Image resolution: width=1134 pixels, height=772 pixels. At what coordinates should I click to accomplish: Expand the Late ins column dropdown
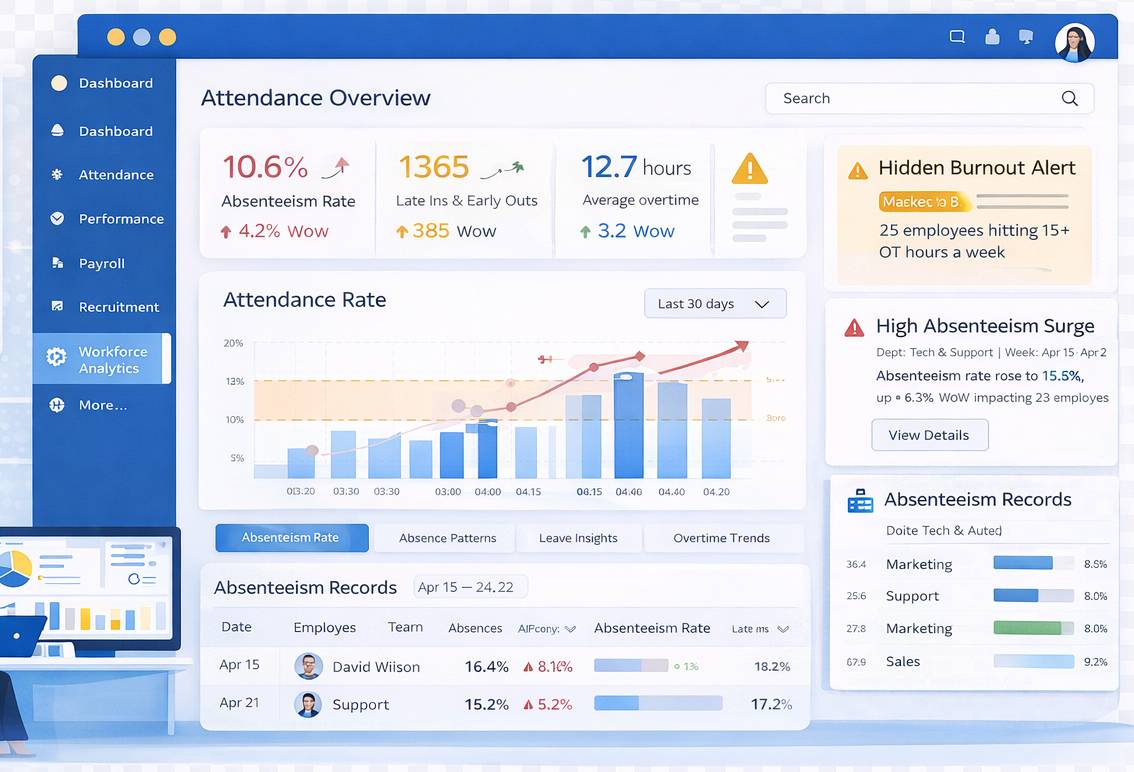[783, 629]
